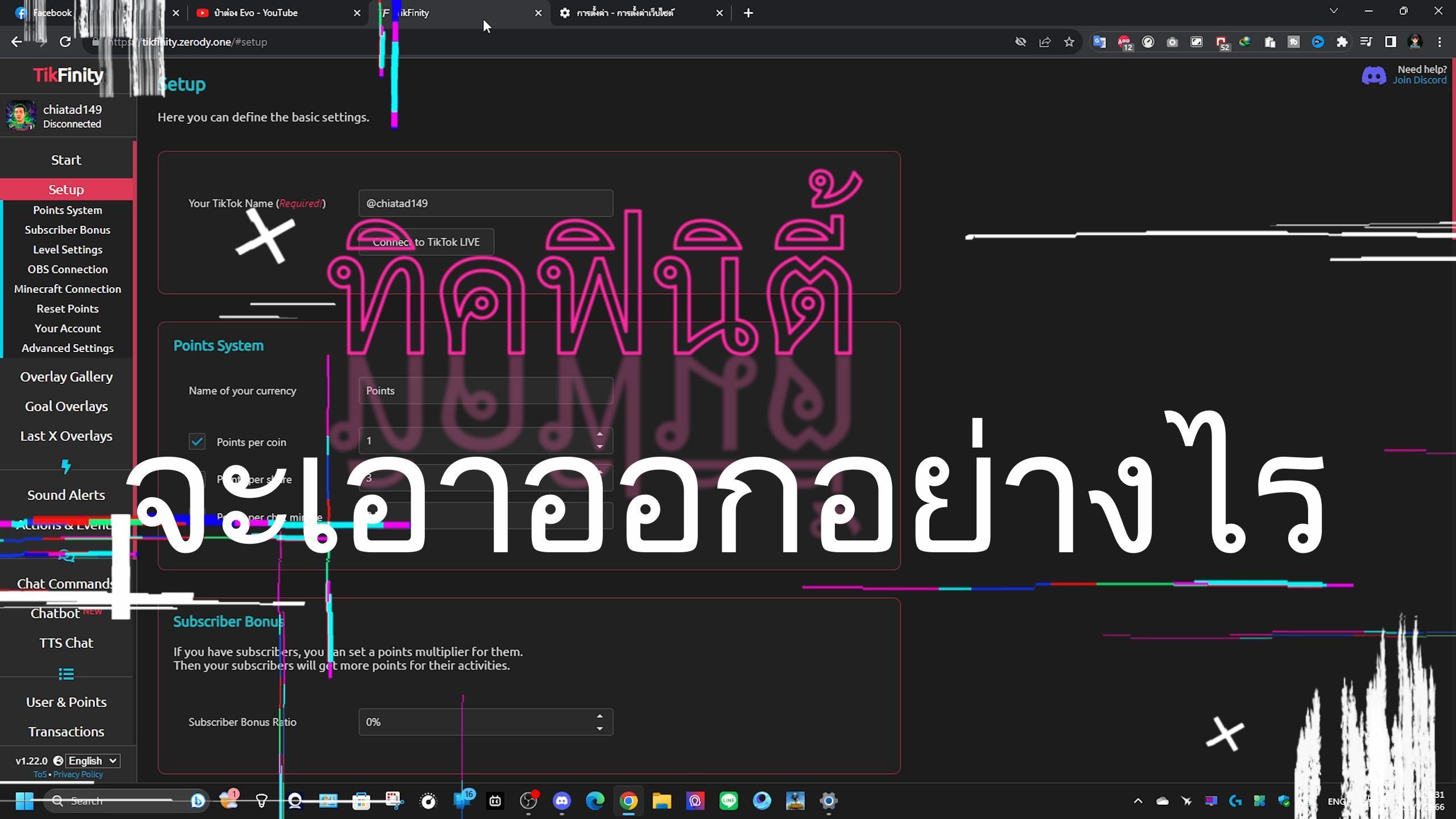Open the Chrome three-dot menu
This screenshot has height=819, width=1456.
[1440, 42]
